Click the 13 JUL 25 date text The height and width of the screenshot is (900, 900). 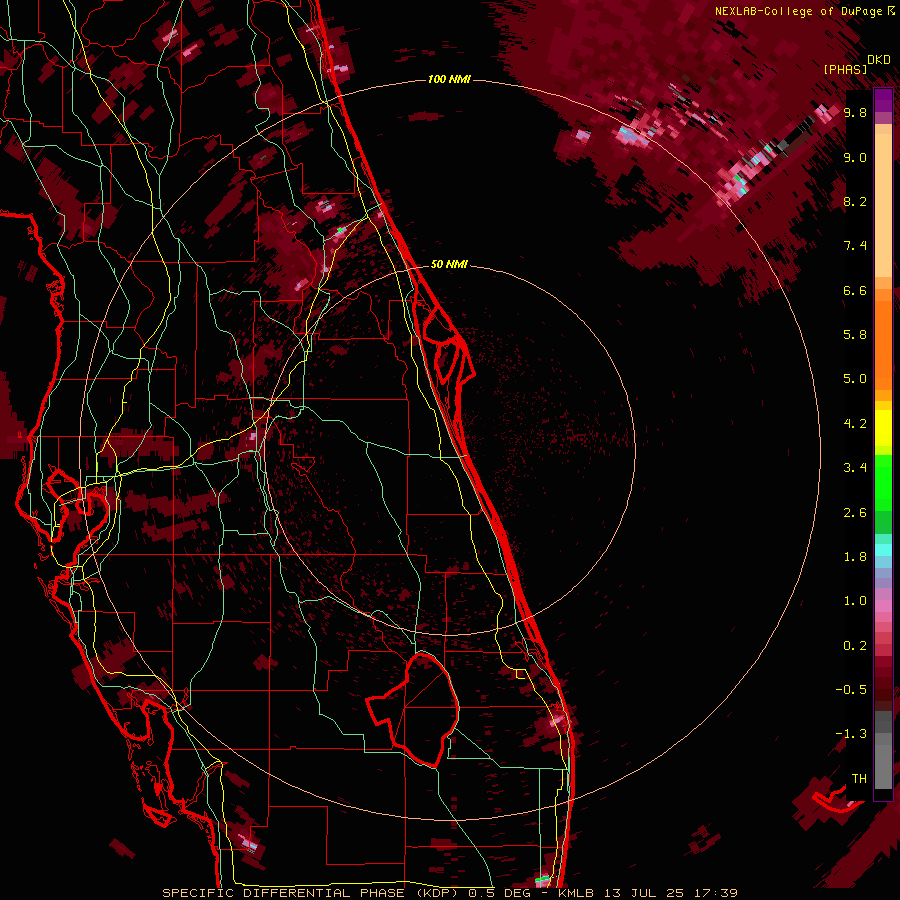(x=645, y=893)
